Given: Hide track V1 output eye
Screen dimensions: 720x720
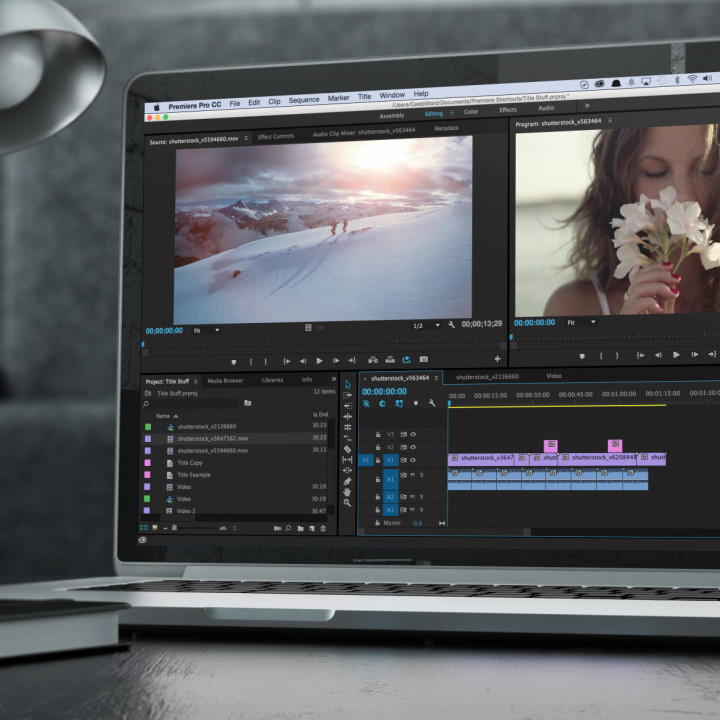Looking at the screenshot, I should [413, 460].
